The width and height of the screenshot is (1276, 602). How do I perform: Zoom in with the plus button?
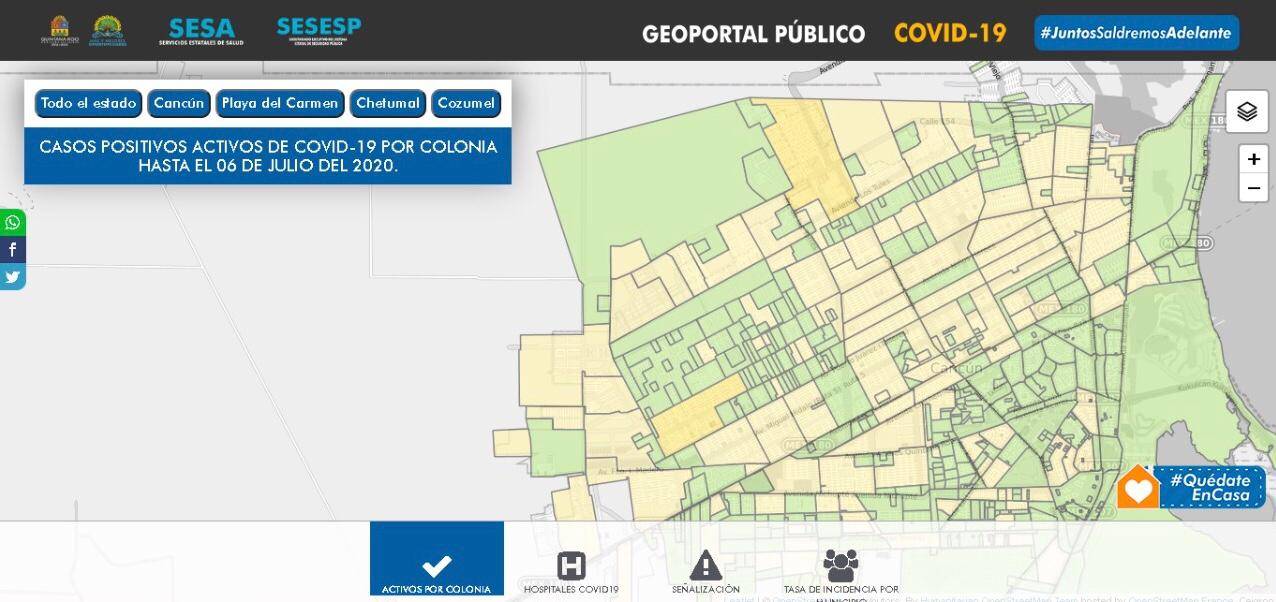click(1253, 159)
